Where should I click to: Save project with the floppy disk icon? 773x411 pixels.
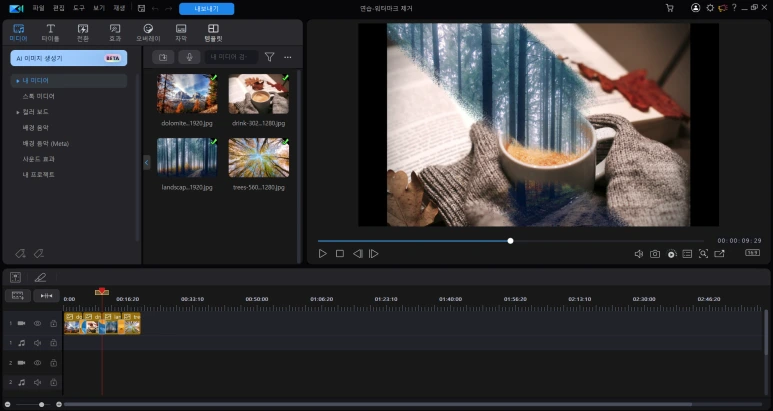(x=141, y=8)
